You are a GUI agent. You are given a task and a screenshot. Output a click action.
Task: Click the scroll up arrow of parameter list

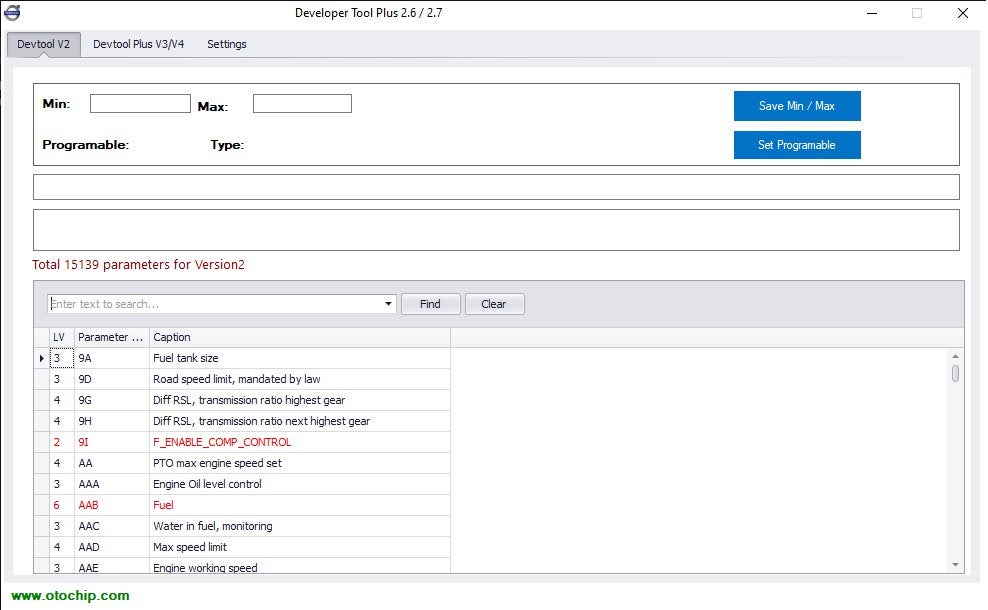point(955,357)
